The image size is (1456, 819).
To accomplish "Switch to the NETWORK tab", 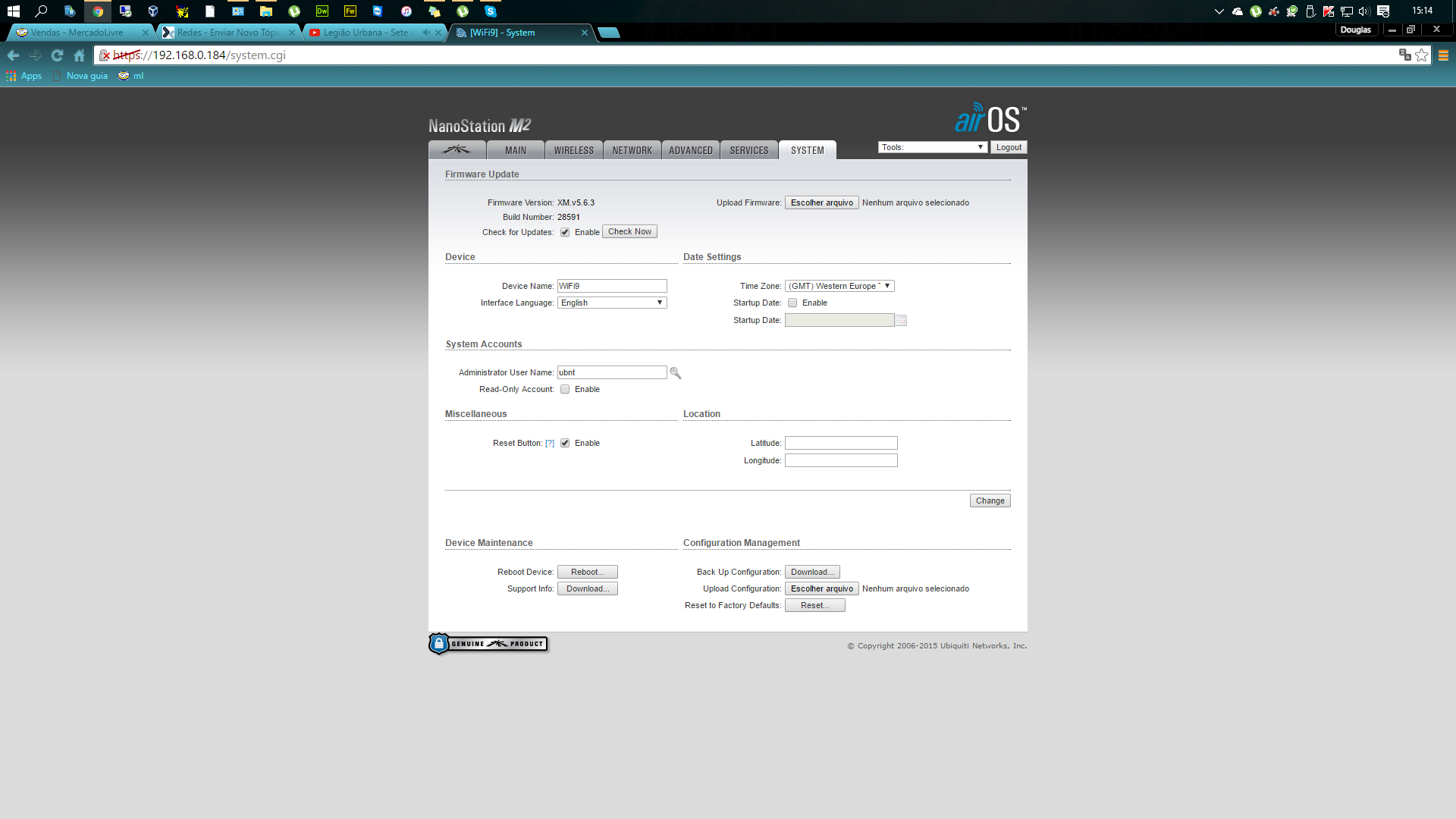I will pos(632,150).
